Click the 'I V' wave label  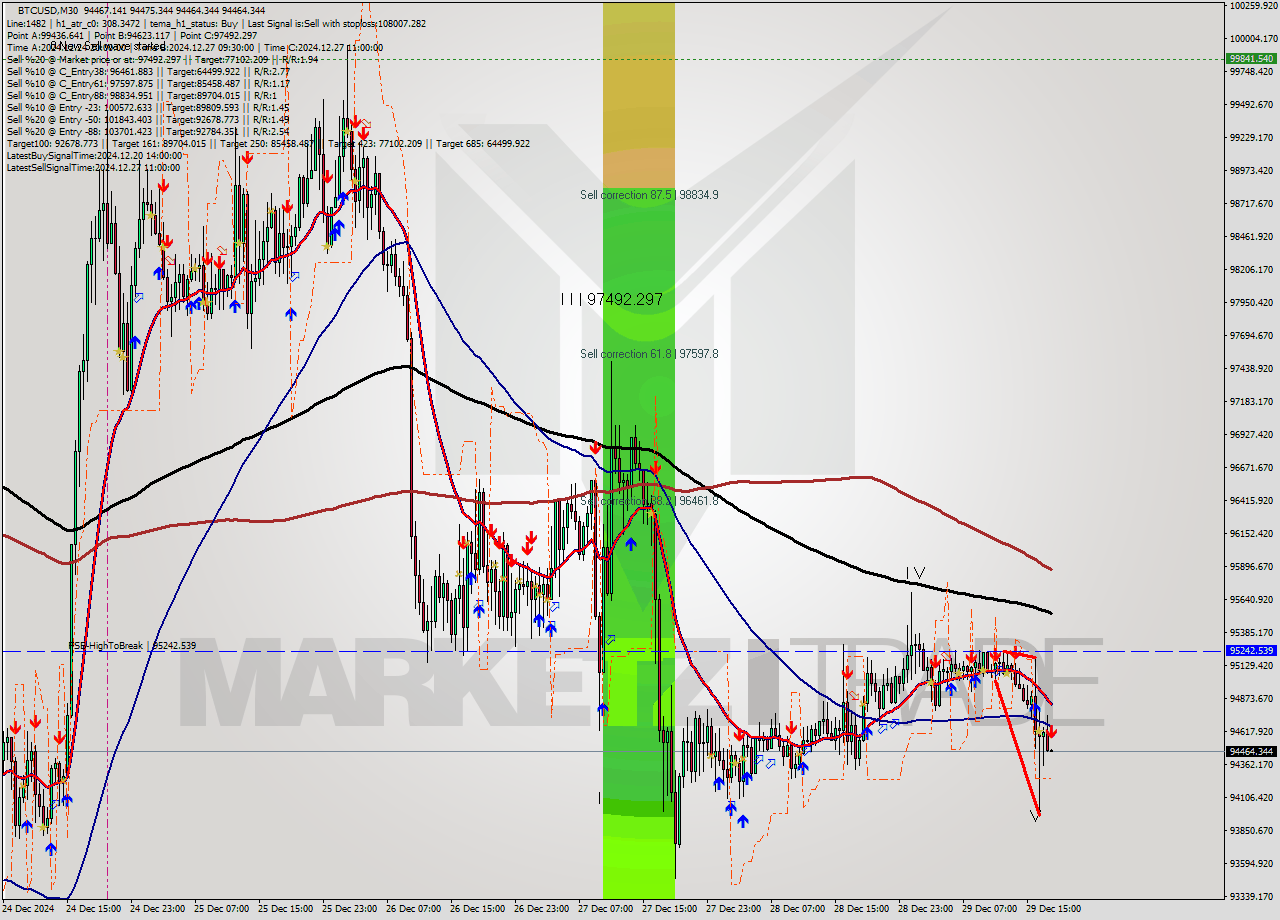[915, 573]
